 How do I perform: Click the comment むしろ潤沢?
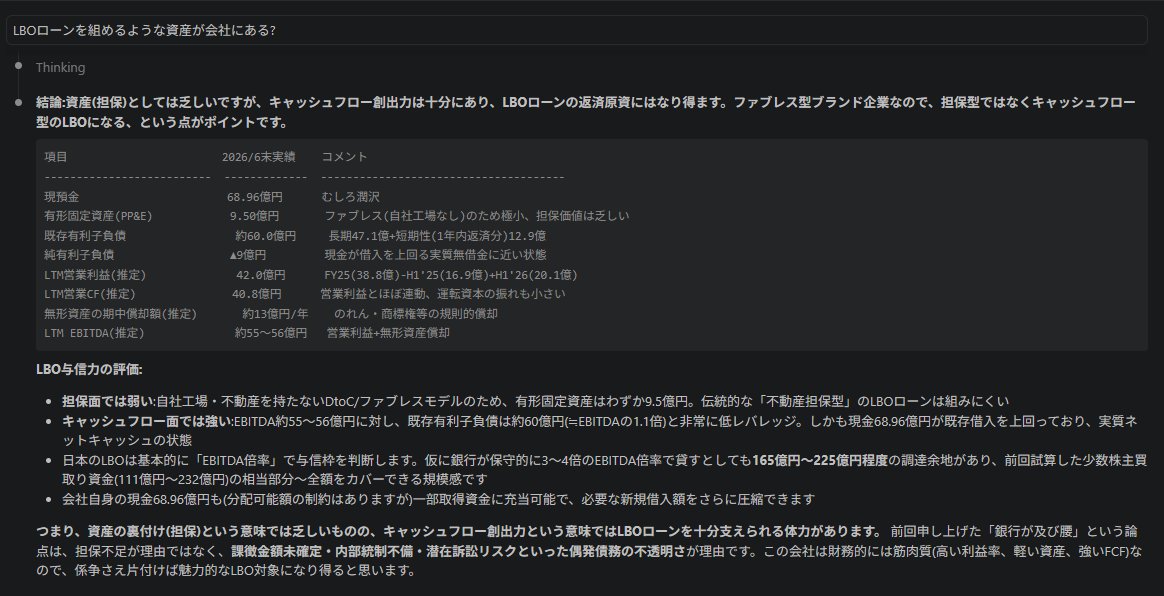[350, 197]
